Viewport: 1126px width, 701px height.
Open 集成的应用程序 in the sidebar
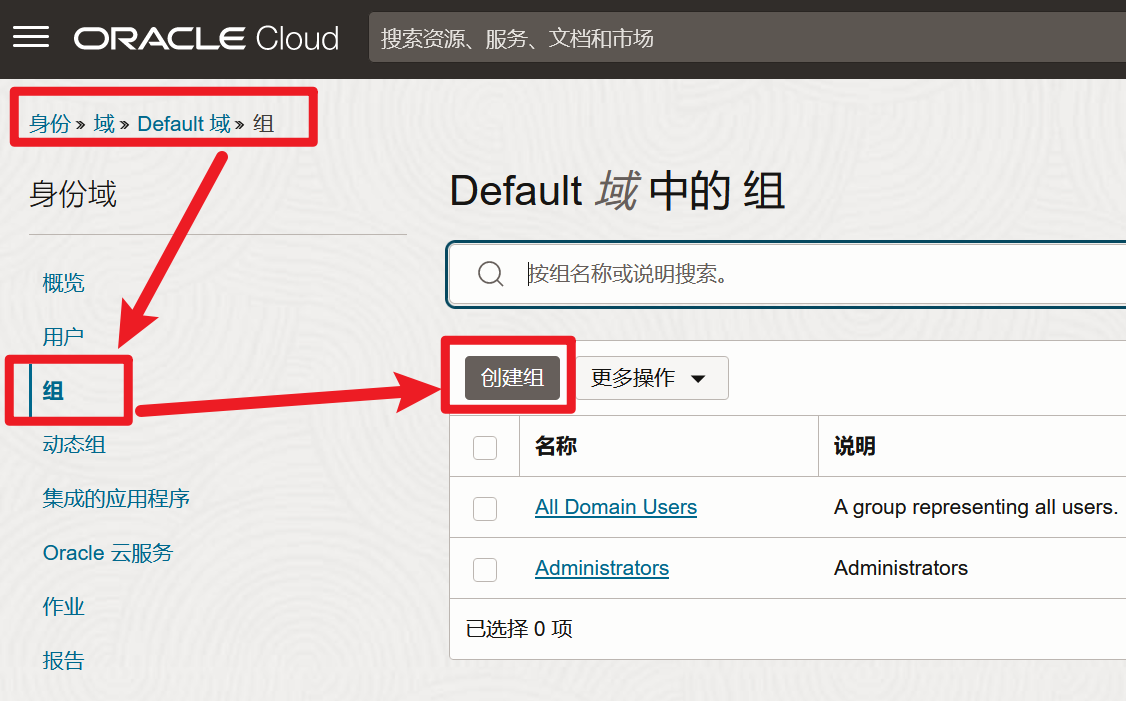[x=116, y=498]
